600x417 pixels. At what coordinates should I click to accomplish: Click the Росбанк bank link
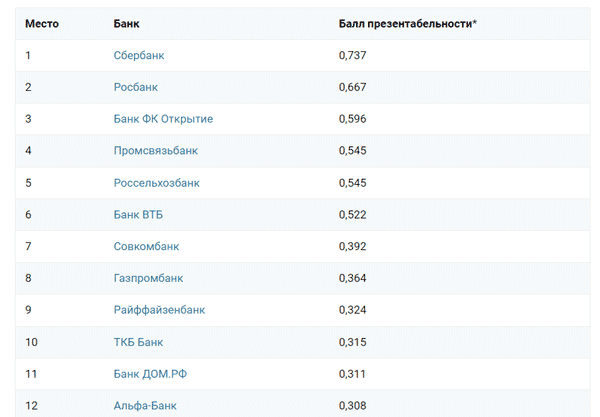136,87
